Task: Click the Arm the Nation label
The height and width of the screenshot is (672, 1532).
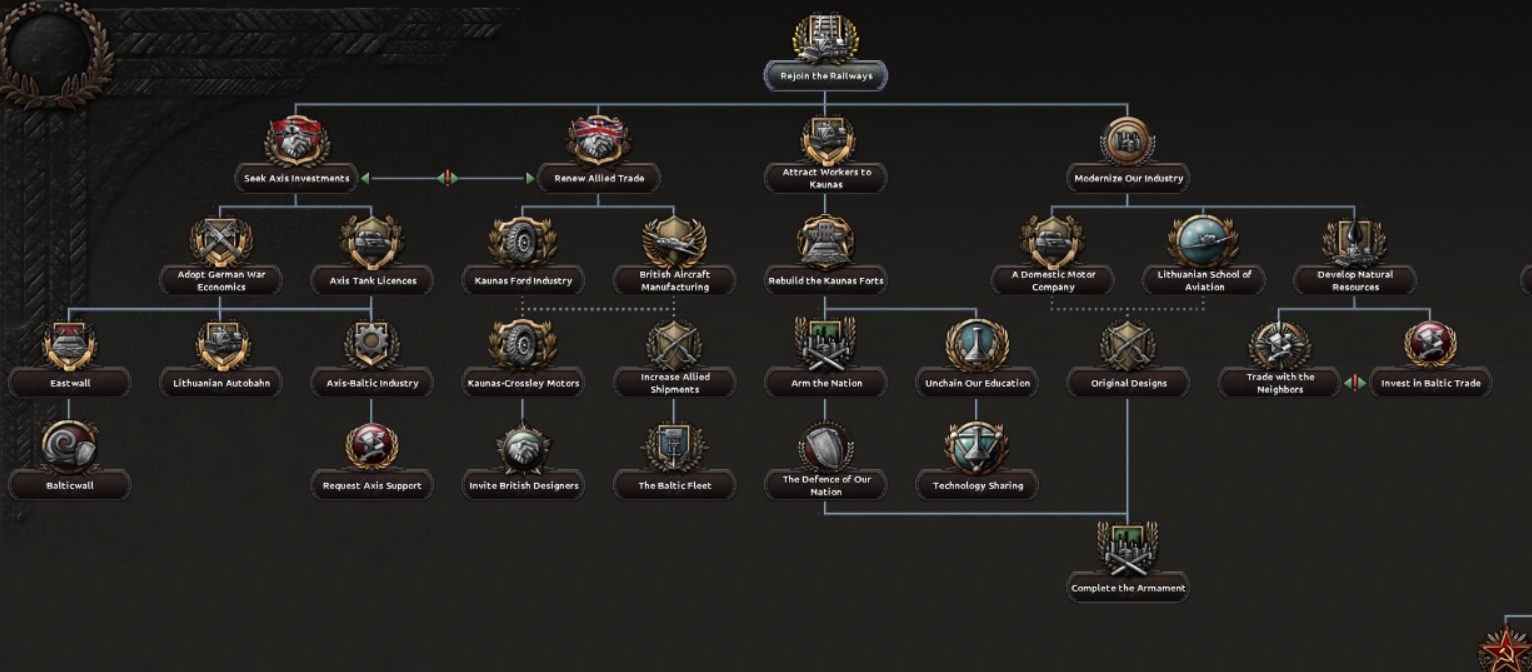Action: pyautogui.click(x=825, y=383)
